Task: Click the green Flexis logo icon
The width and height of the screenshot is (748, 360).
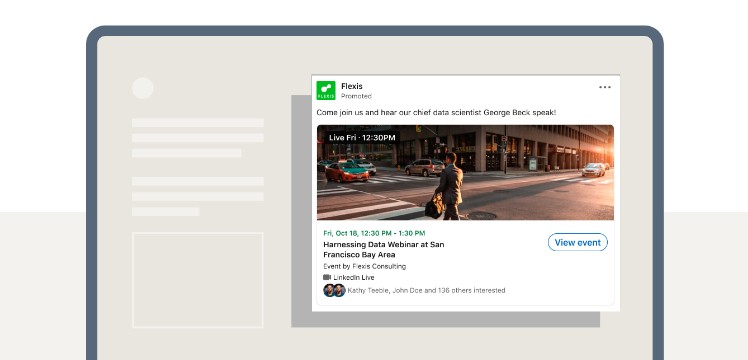Action: point(326,90)
